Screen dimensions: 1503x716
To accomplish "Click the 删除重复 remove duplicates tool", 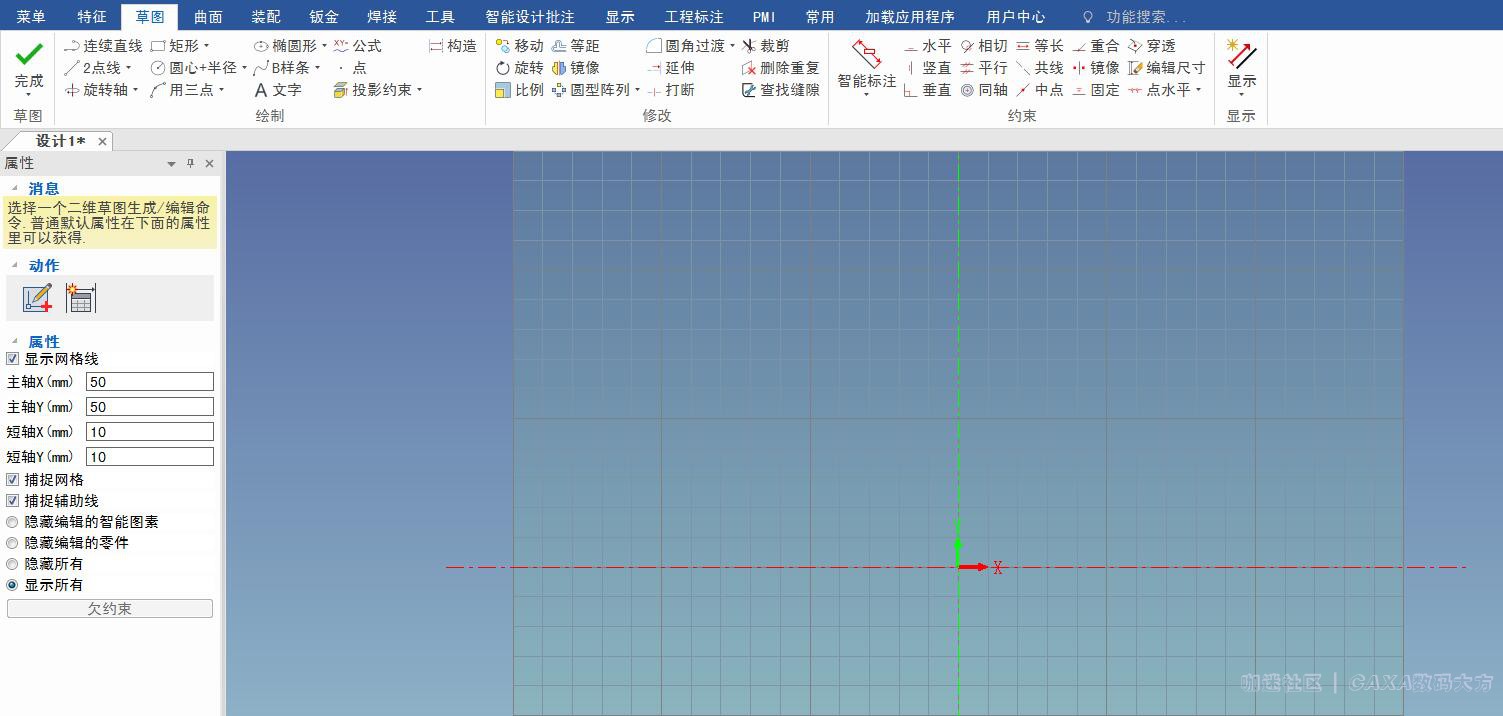I will coord(780,68).
